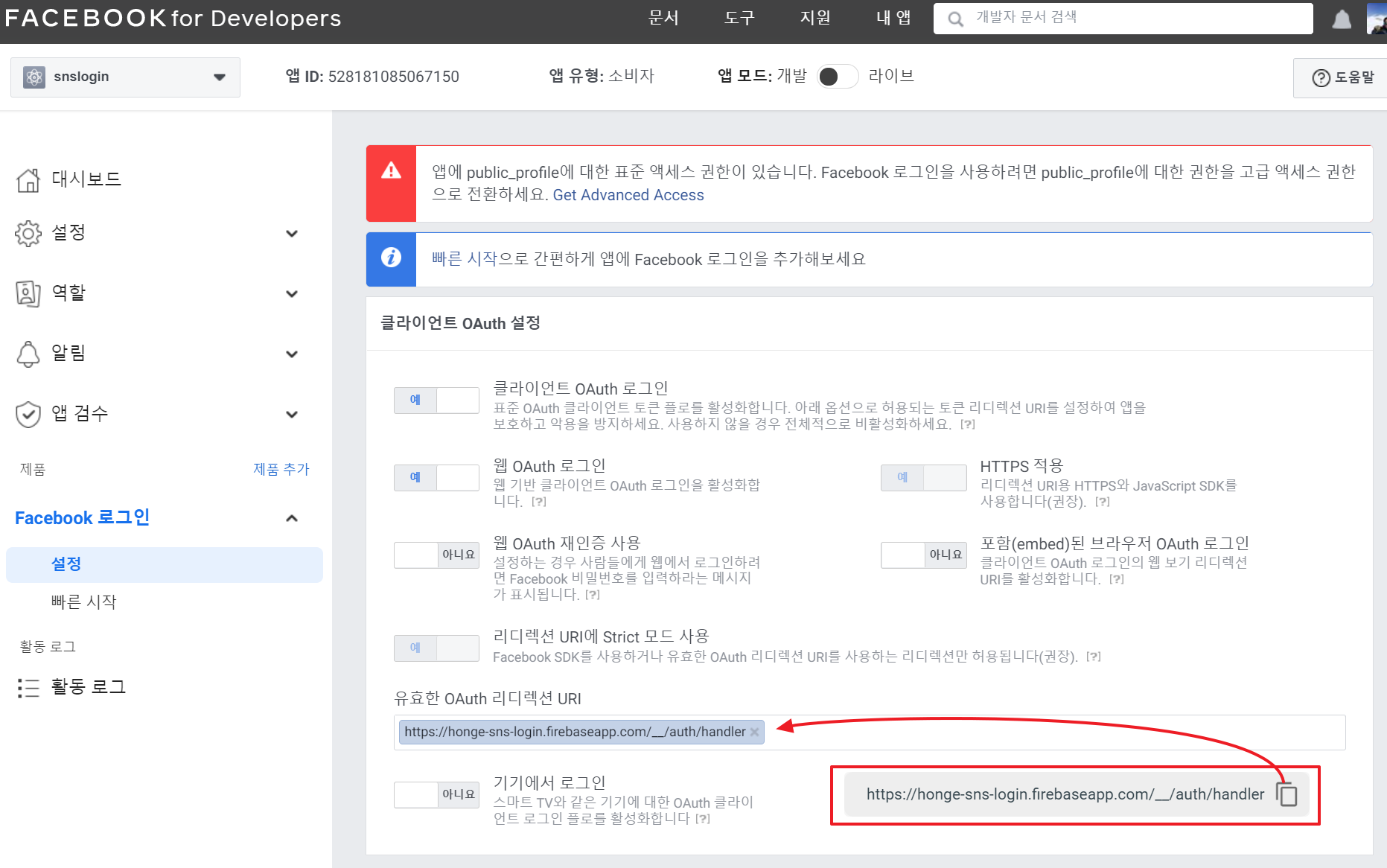Click the Get Advanced Access link
The width and height of the screenshot is (1387, 868).
point(628,195)
